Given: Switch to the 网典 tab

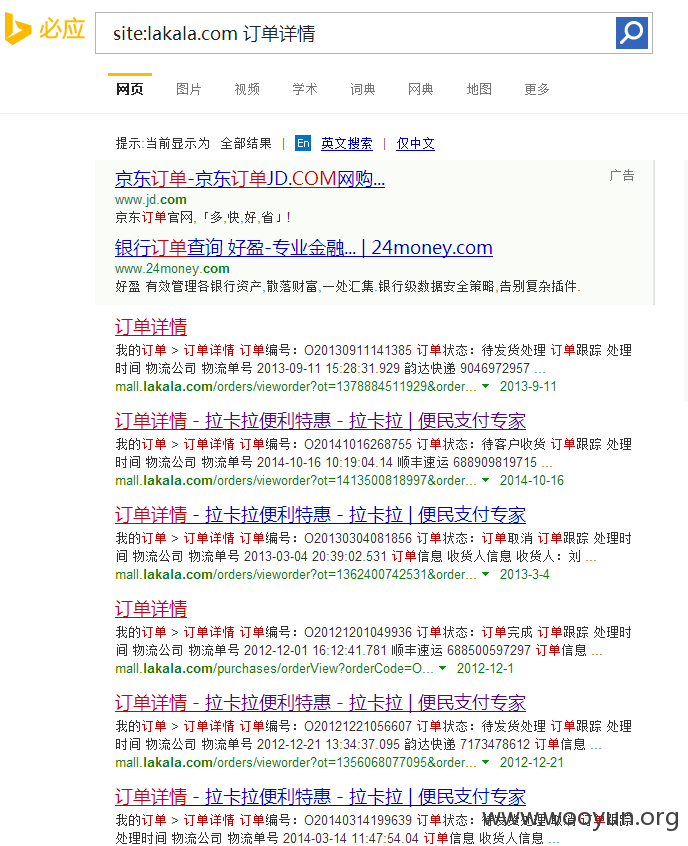Looking at the screenshot, I should 421,89.
